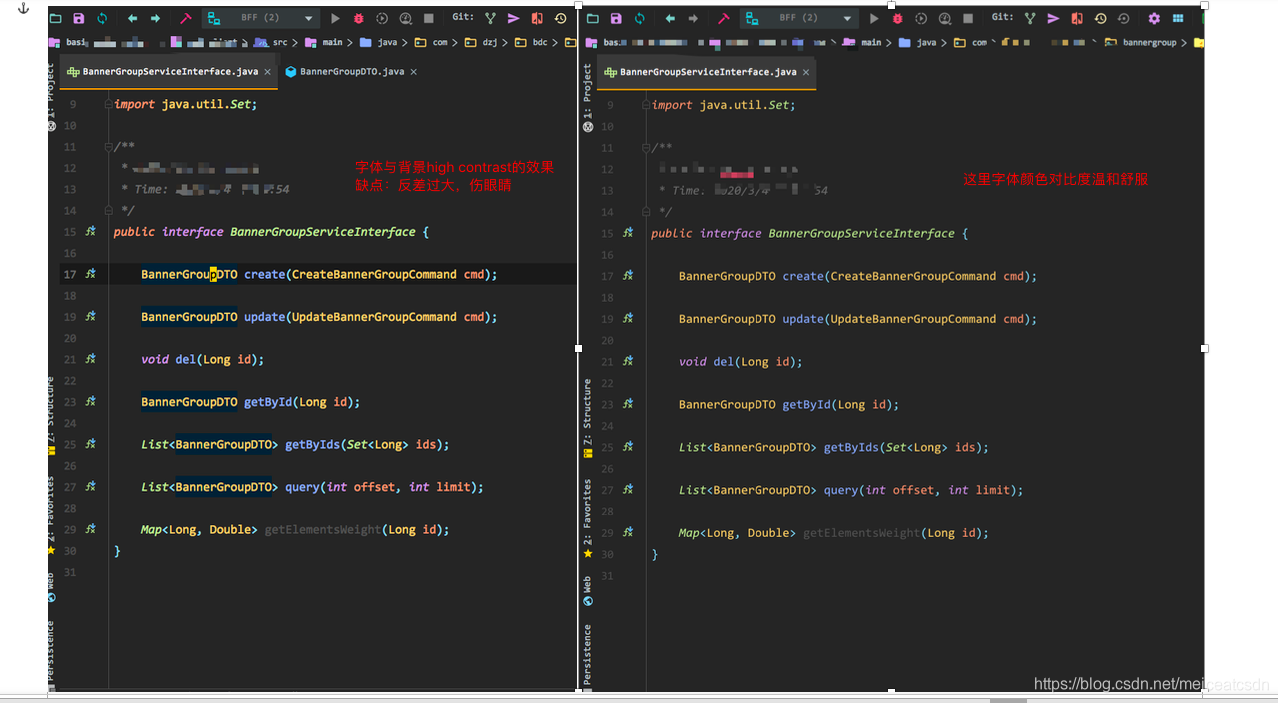Click BannerGroupServiceInterface class name in right editor
The image size is (1278, 703).
point(862,233)
